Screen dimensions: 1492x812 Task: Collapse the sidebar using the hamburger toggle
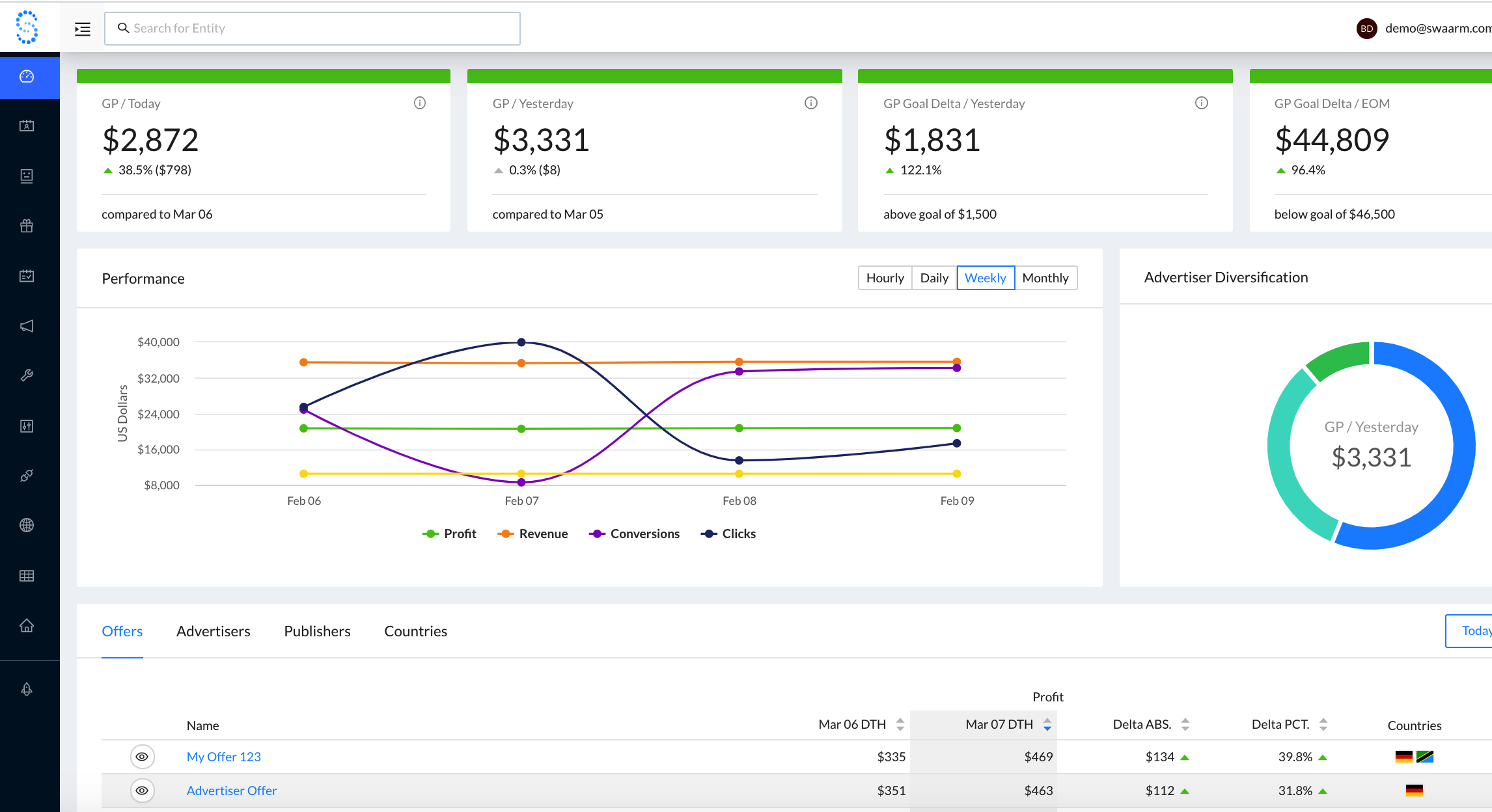click(x=82, y=28)
